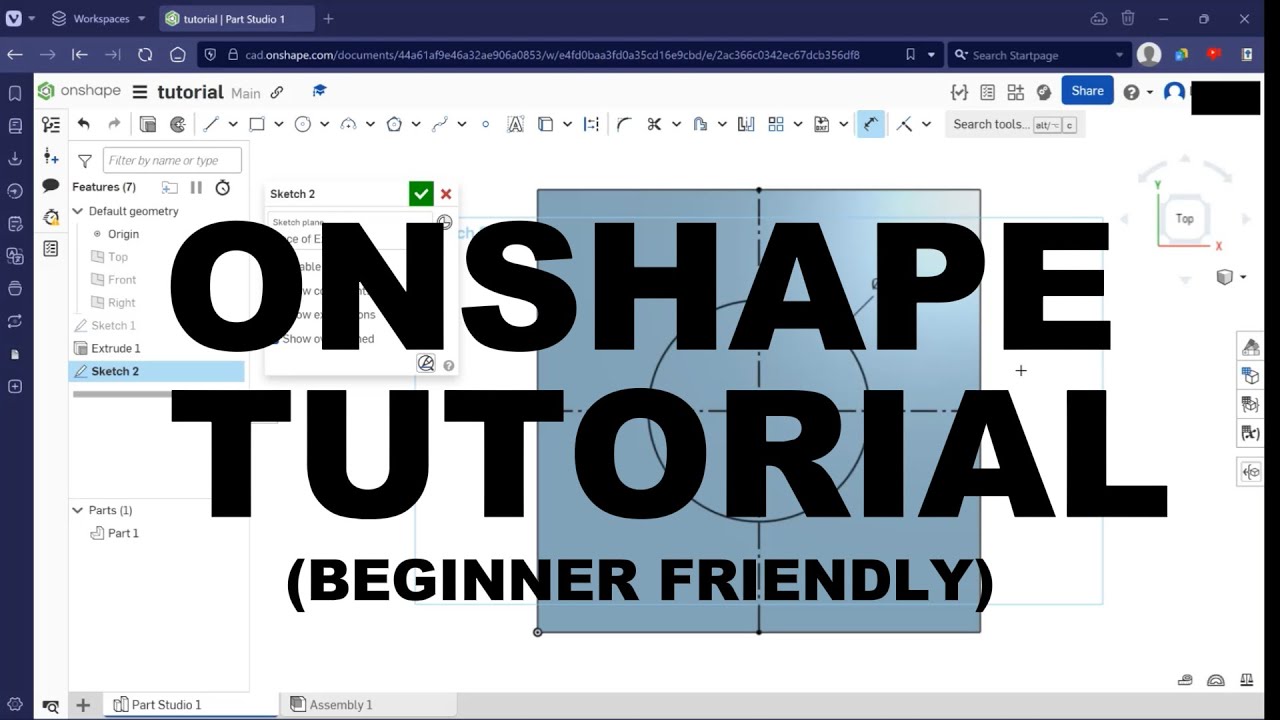Select the Trim scissors tool
Screen dimensions: 1280x720
(654, 124)
